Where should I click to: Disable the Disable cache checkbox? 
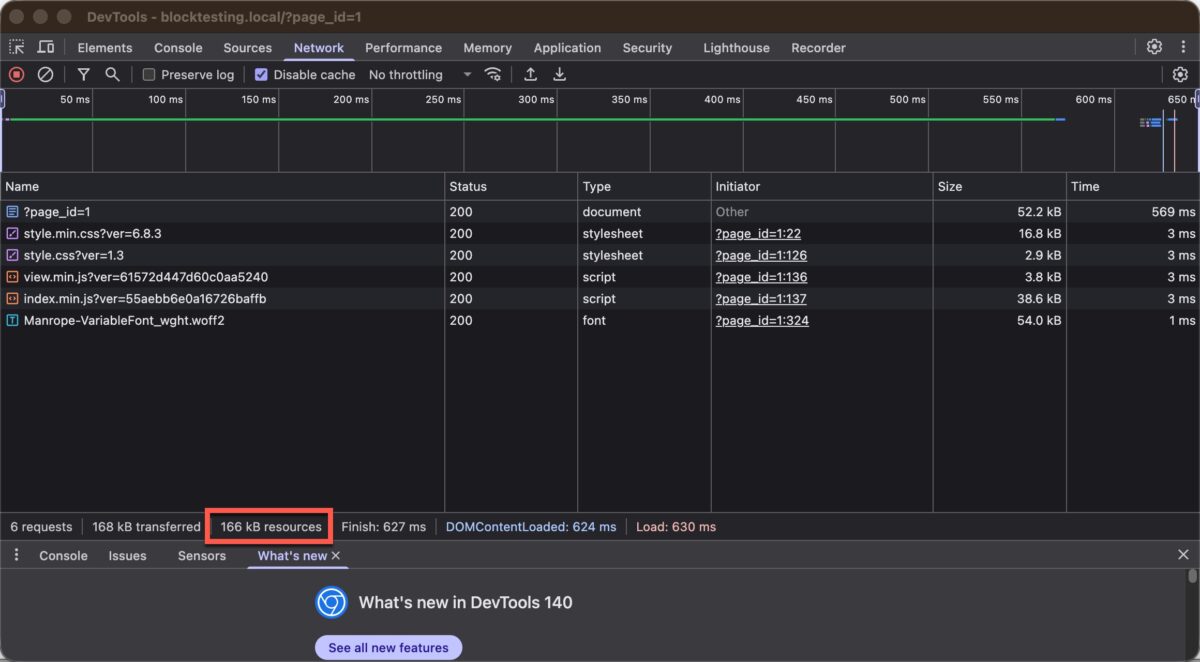pyautogui.click(x=261, y=74)
